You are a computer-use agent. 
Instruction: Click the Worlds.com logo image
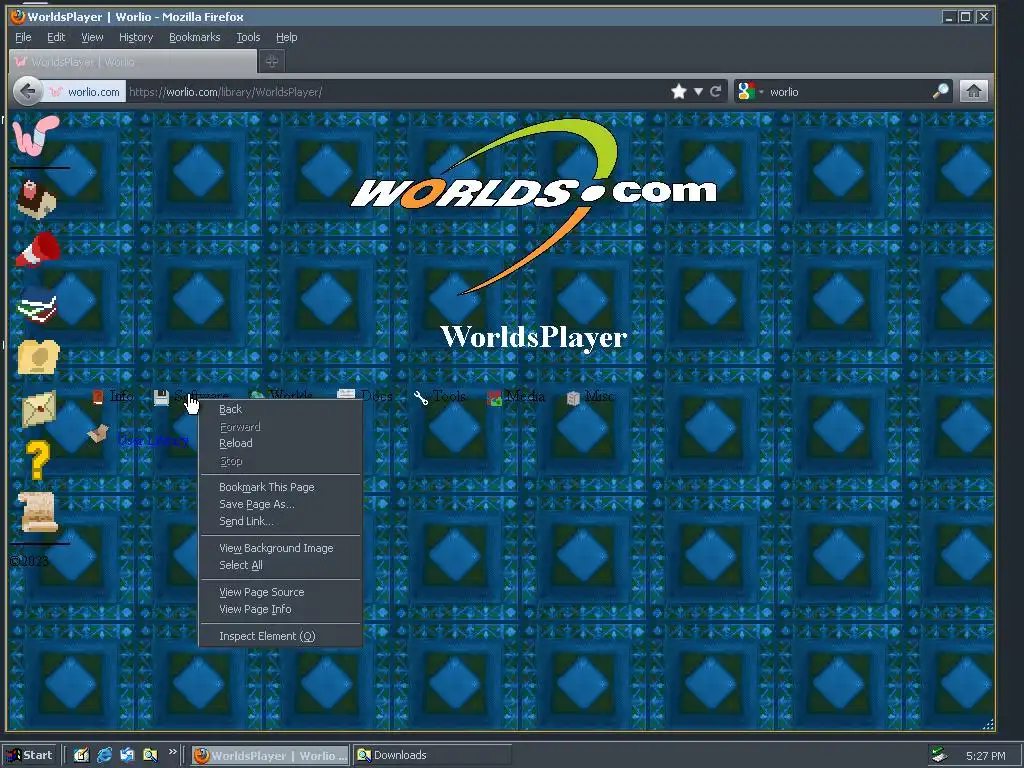[x=534, y=206]
